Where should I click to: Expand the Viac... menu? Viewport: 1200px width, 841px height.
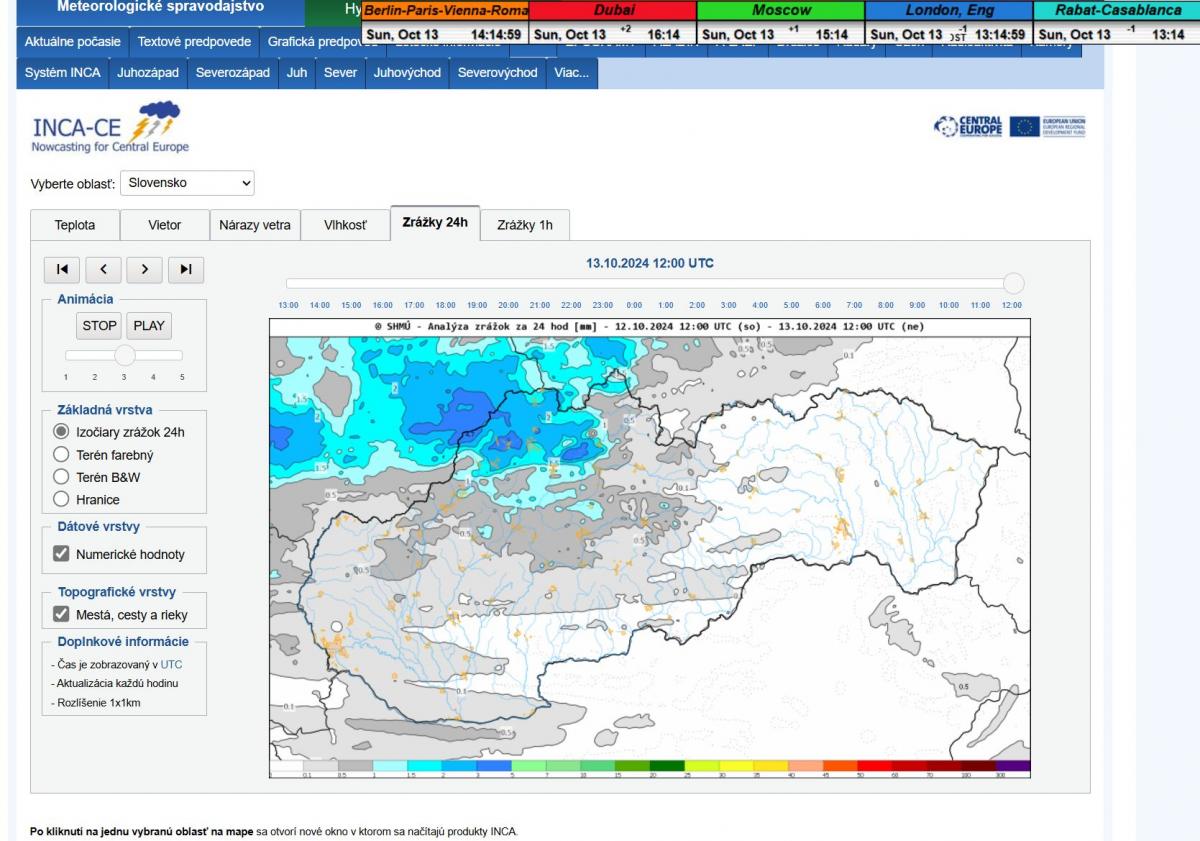(x=571, y=73)
